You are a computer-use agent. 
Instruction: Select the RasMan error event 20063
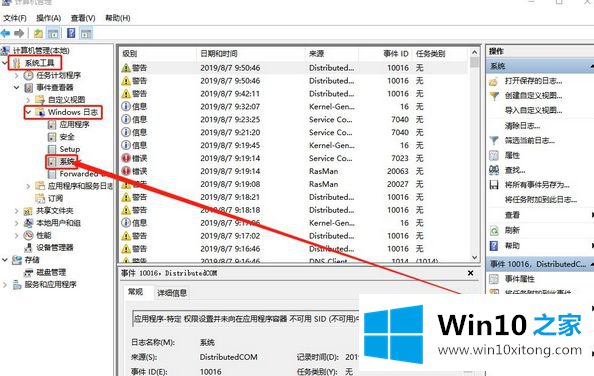tap(294, 171)
